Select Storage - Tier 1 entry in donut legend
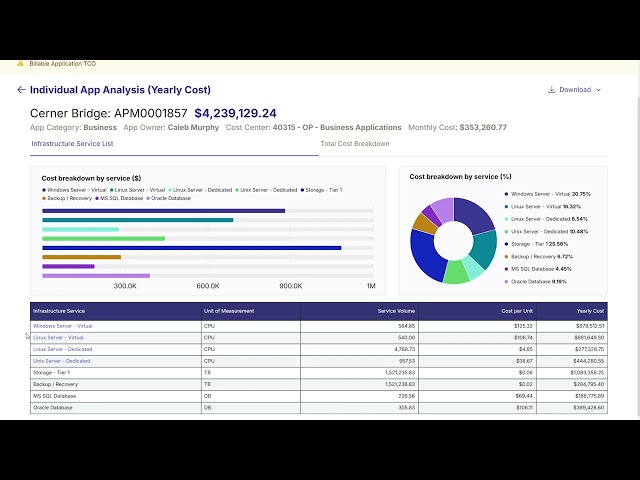Screen dimensions: 640x480 point(536,244)
